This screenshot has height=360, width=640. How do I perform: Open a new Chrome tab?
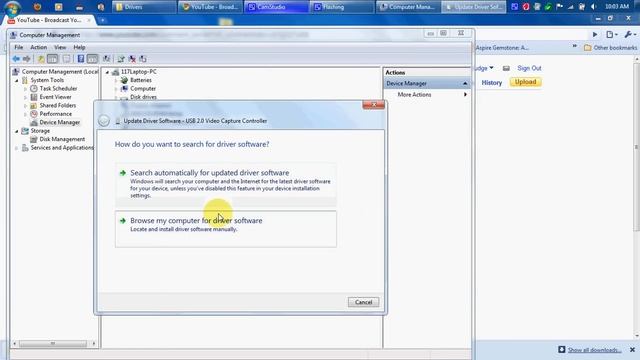[102, 20]
